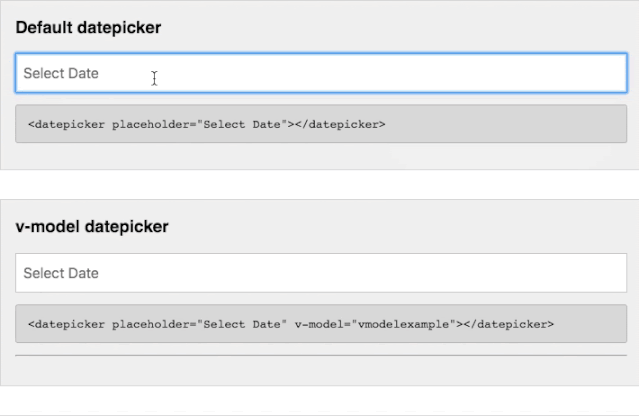Screen dimensions: 639x416
Task: Click the horizontal divider below v-model snippet
Action: (x=320, y=355)
